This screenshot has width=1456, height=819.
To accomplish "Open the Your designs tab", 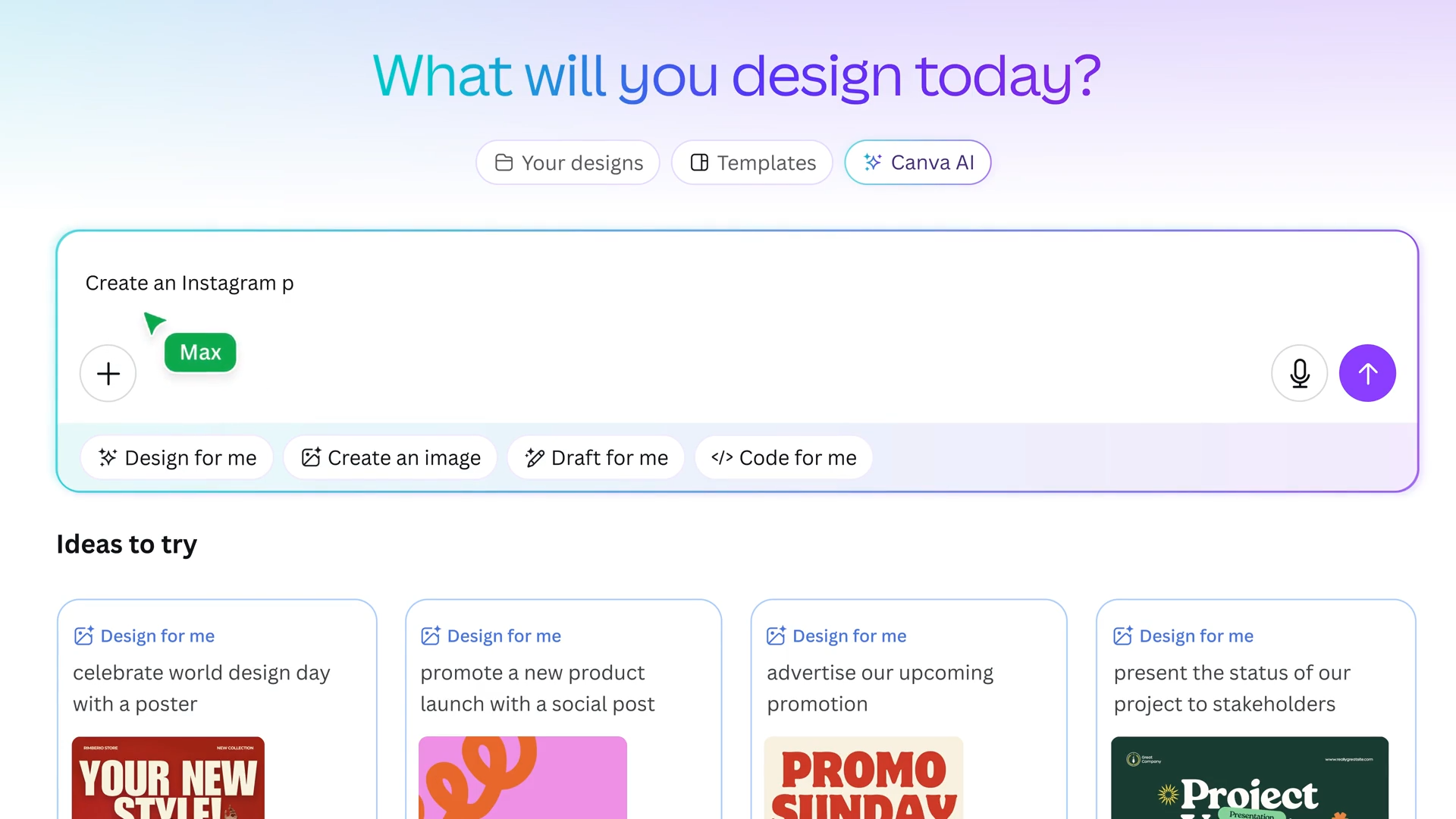I will [567, 162].
